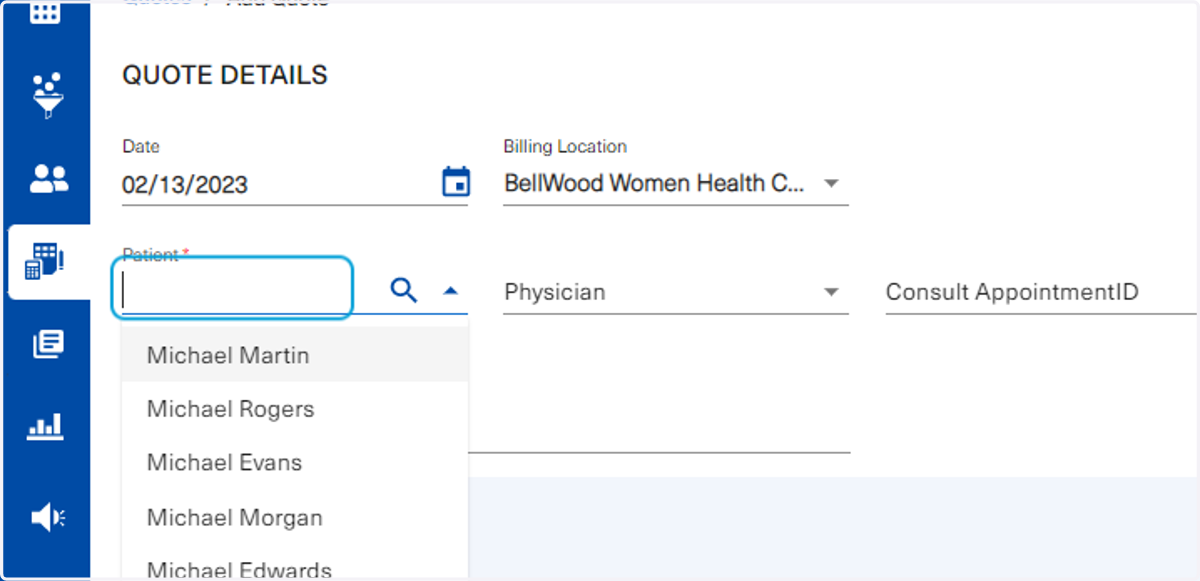The image size is (1200, 581).
Task: Select the billing calculator icon in sidebar
Action: 45,261
